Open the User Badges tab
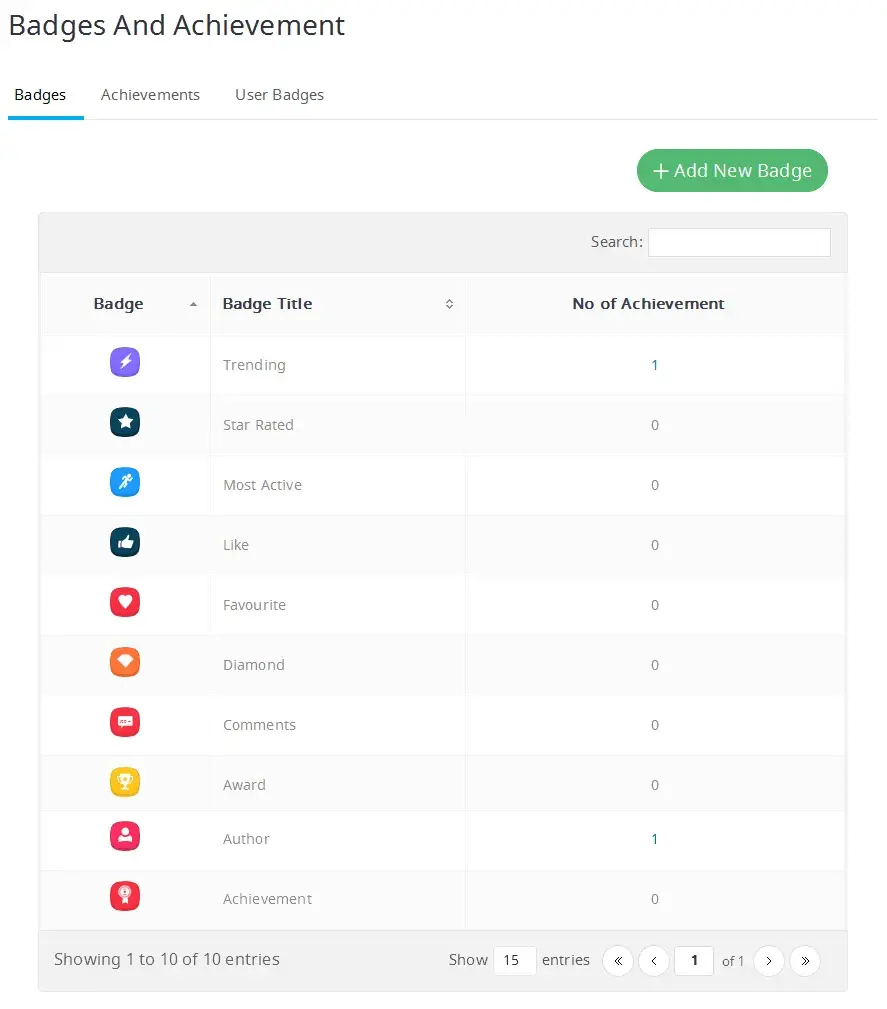Viewport: 887px width, 1009px height. pyautogui.click(x=279, y=95)
